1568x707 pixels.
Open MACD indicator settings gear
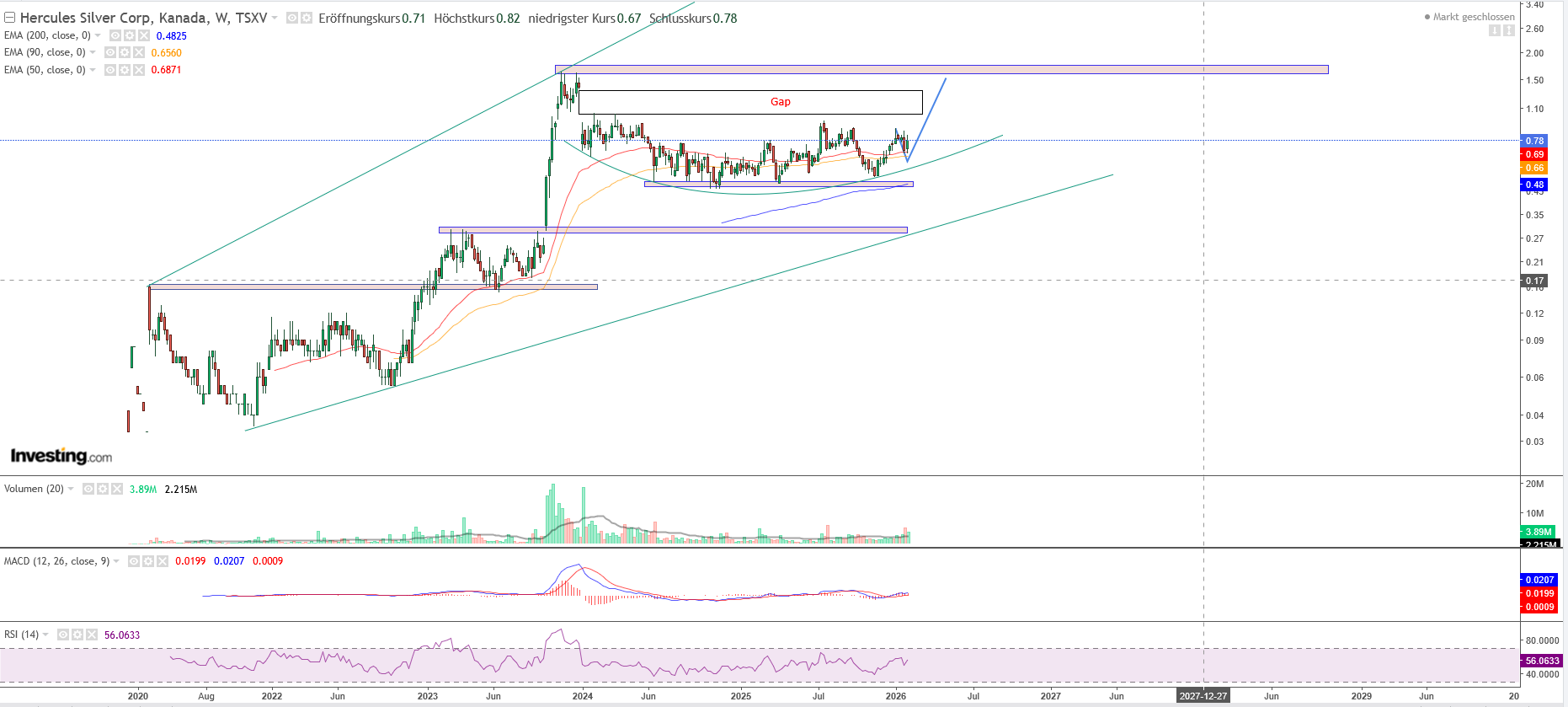[148, 561]
